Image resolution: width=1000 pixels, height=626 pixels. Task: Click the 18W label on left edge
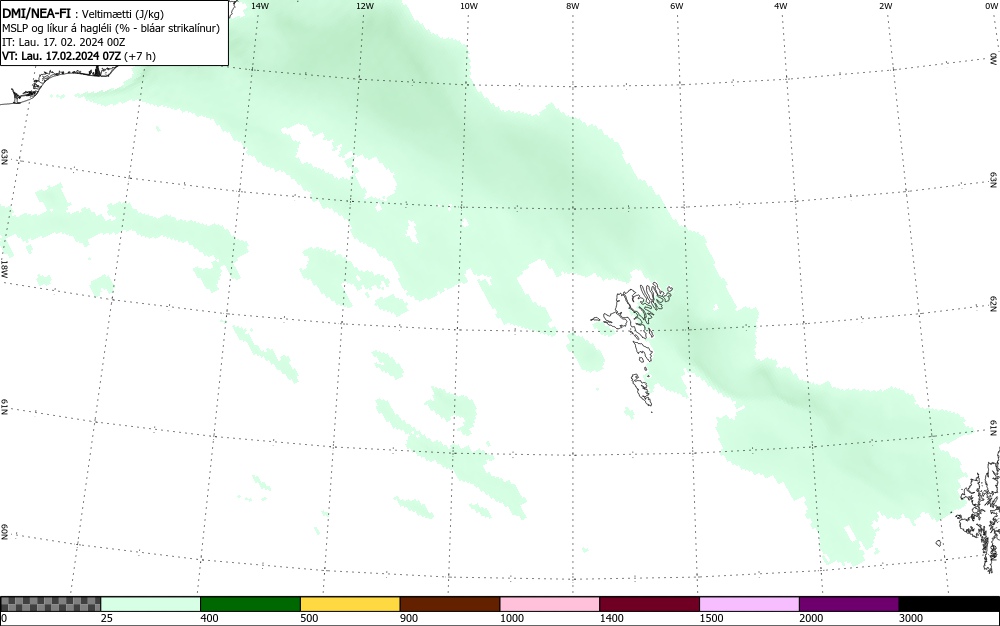tap(4, 268)
